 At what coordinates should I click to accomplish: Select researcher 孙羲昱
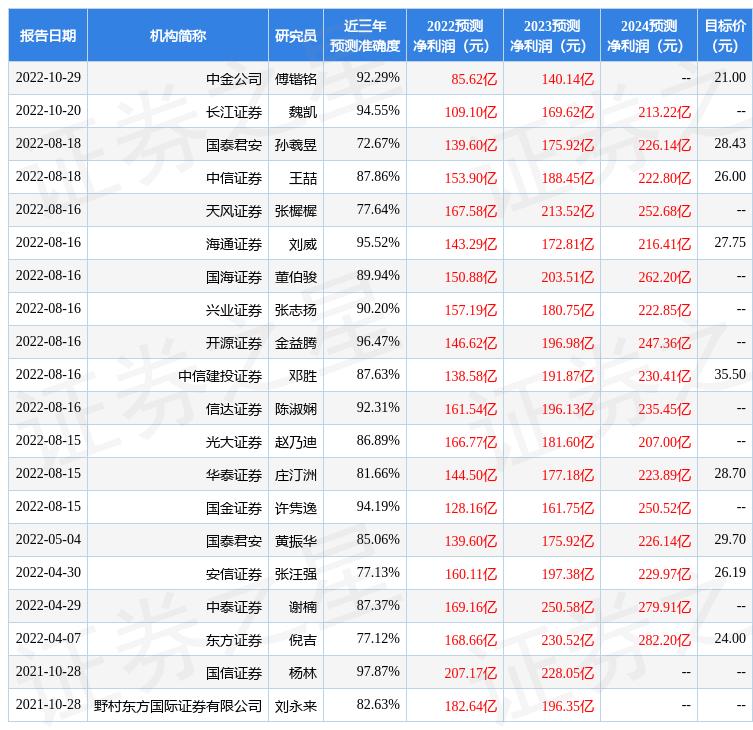tap(296, 145)
